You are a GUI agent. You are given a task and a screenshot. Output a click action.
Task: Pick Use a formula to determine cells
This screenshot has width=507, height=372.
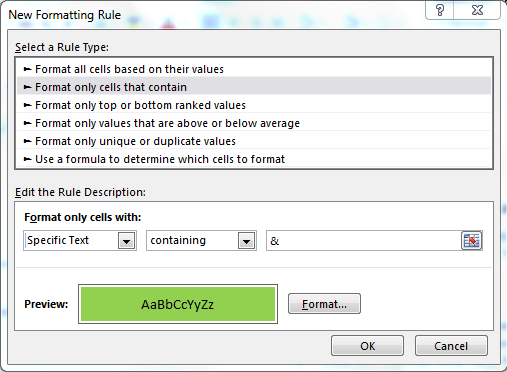[x=254, y=159]
